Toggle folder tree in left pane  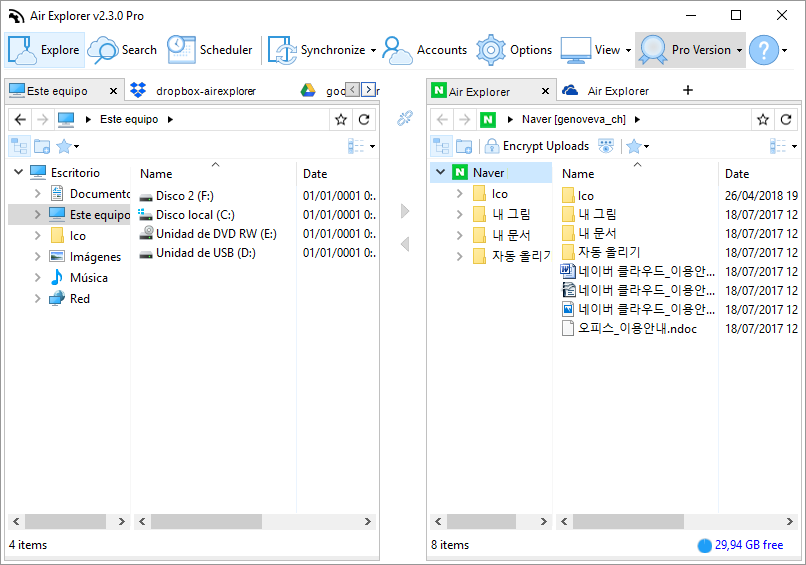click(20, 147)
